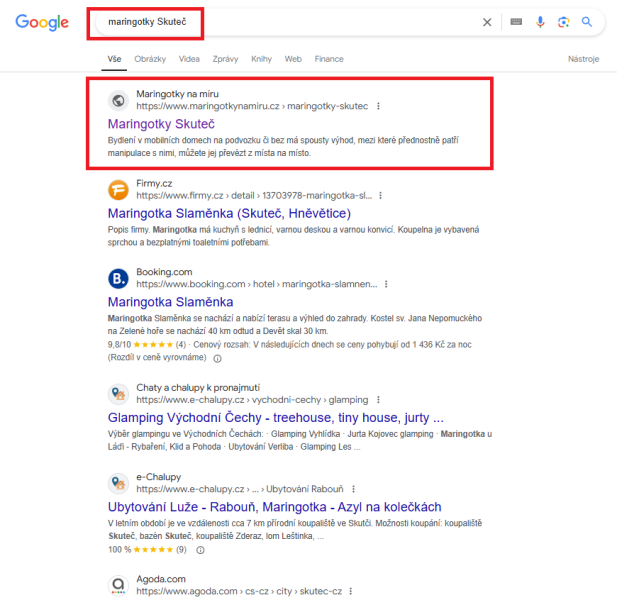Screen dimensions: 617x600
Task: Open three-dot menu next to Booking.com result
Action: click(386, 284)
